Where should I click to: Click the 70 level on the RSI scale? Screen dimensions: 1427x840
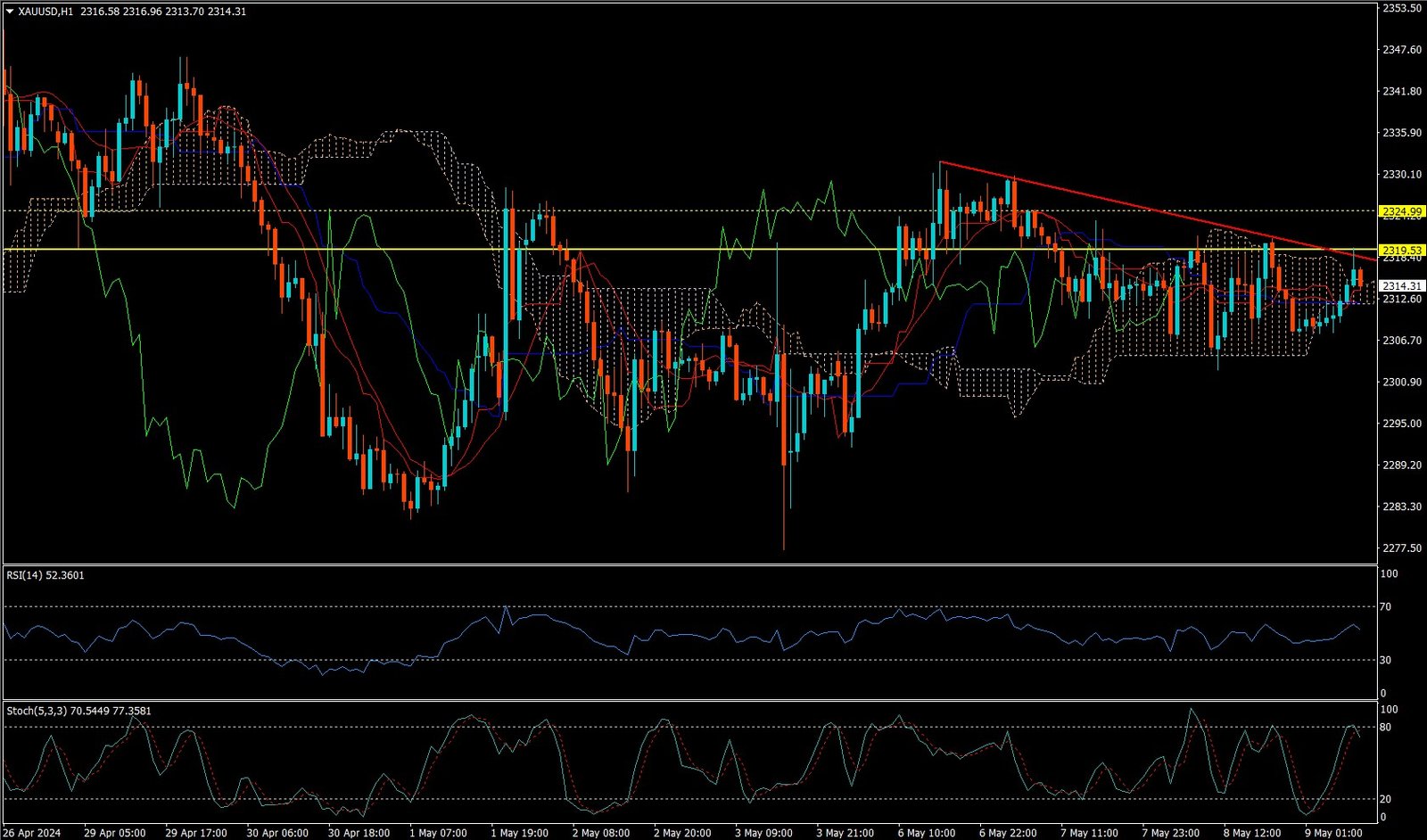coord(1386,607)
